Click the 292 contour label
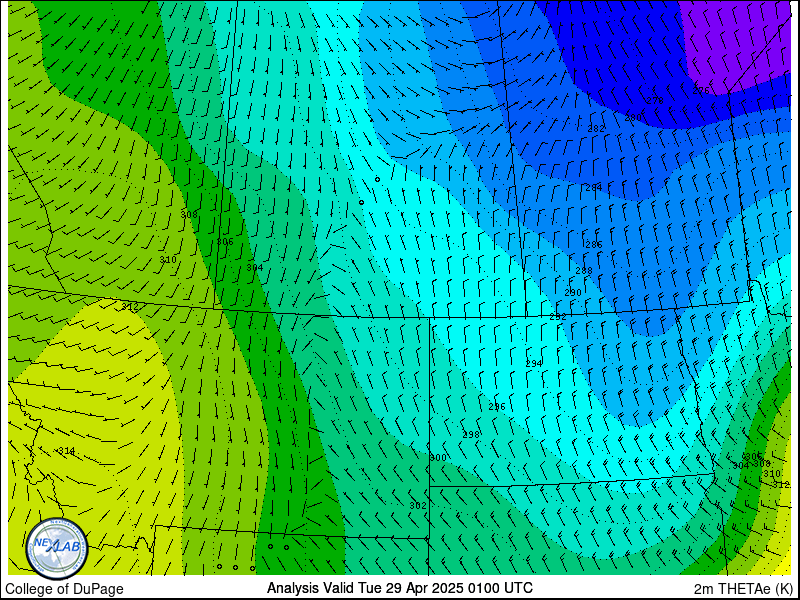Screen dimensions: 800x600 pos(558,317)
